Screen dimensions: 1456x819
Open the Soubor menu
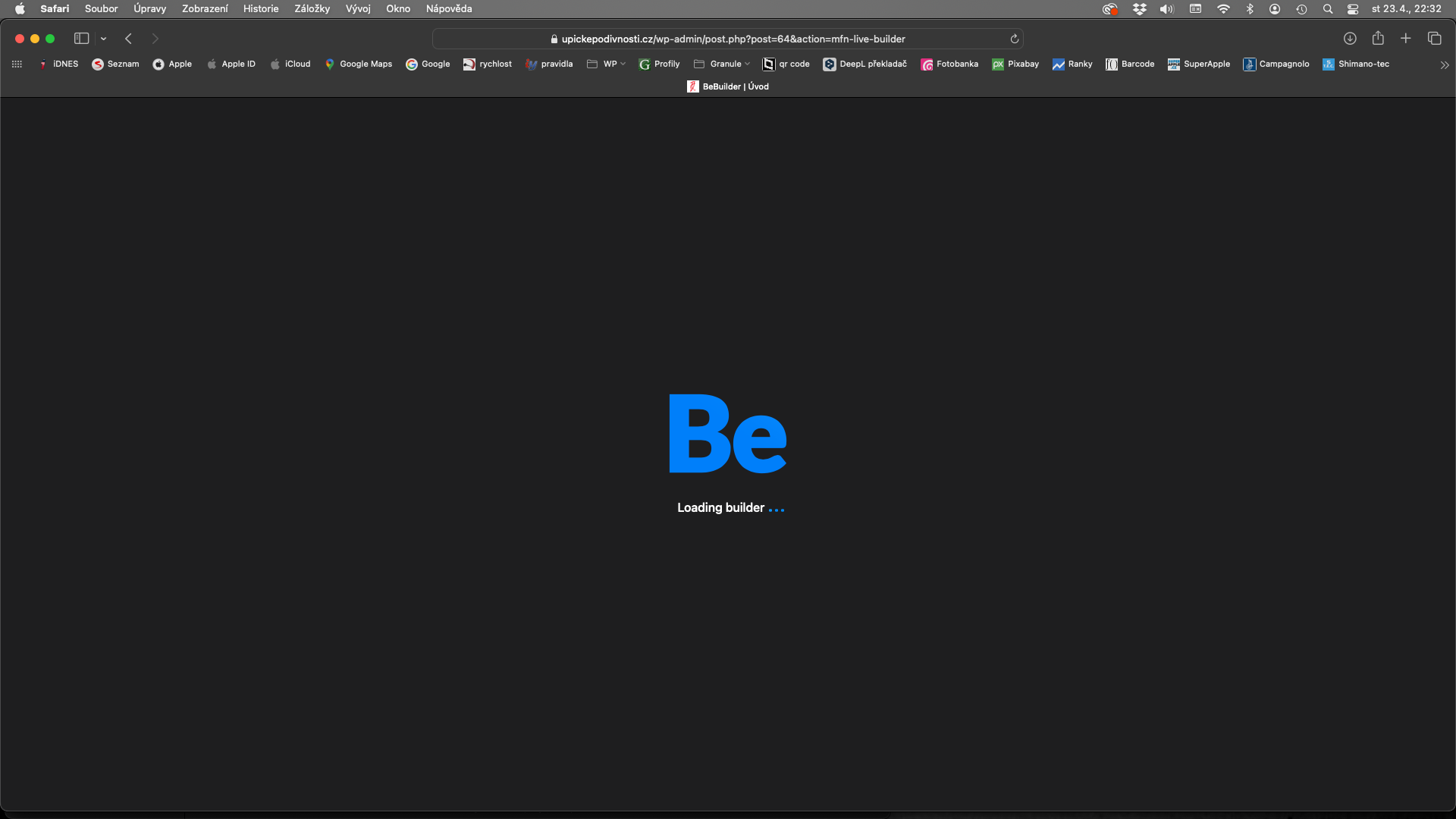[x=101, y=9]
